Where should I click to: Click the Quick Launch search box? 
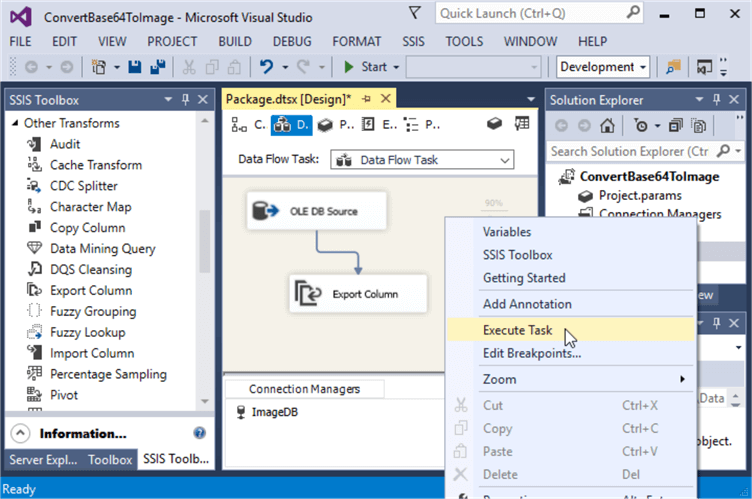coord(539,13)
